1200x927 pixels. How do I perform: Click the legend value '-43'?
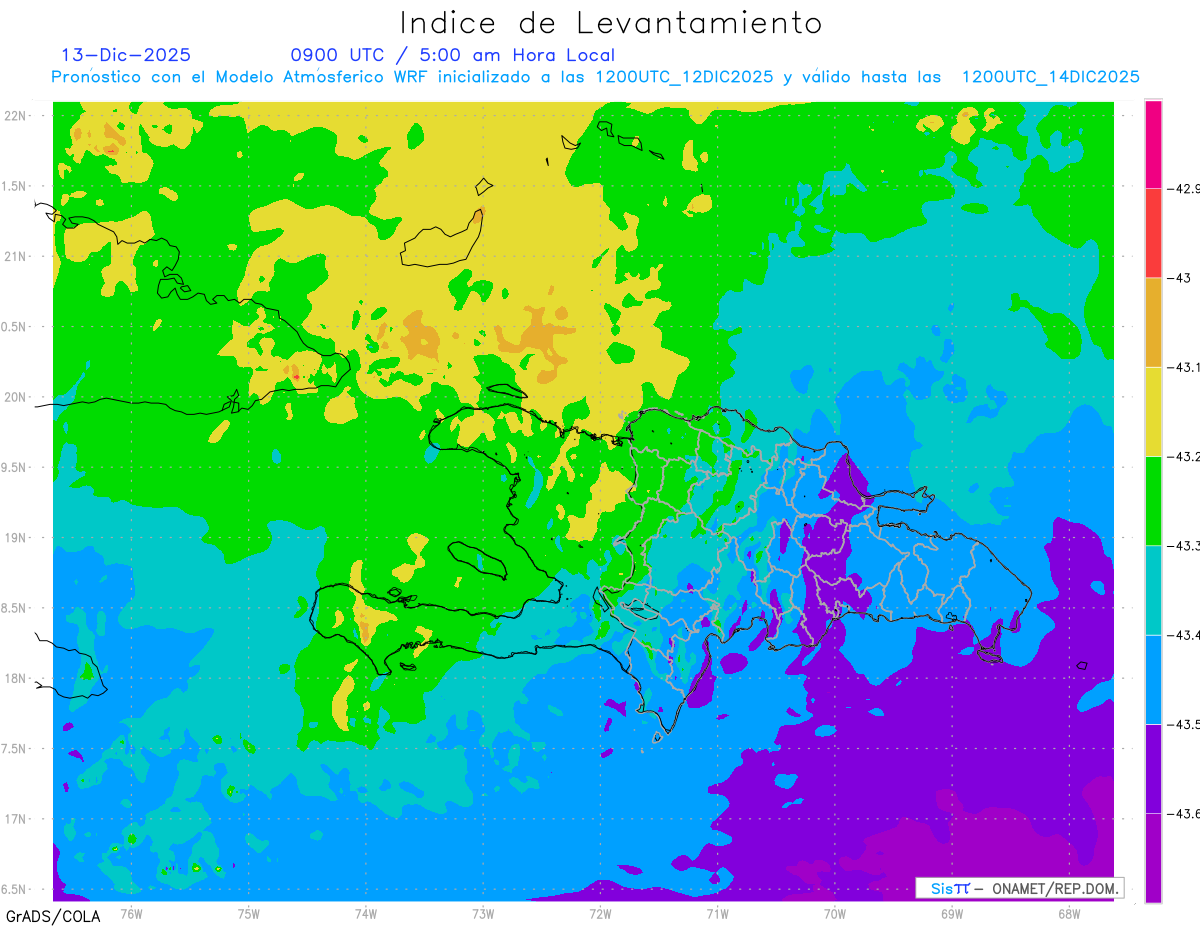pyautogui.click(x=1179, y=278)
